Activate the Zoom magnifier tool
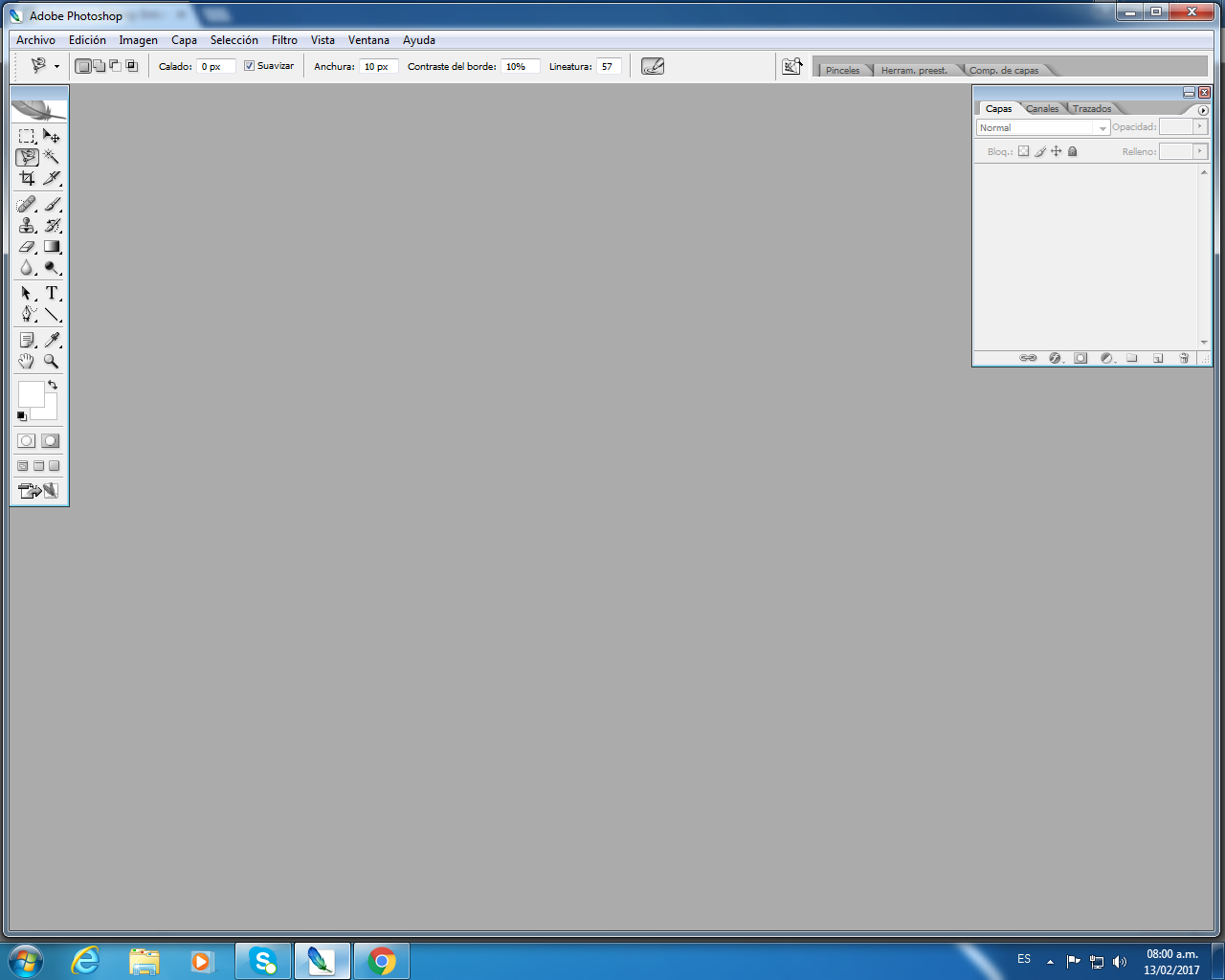Screen dimensions: 1225x980 click(x=52, y=362)
